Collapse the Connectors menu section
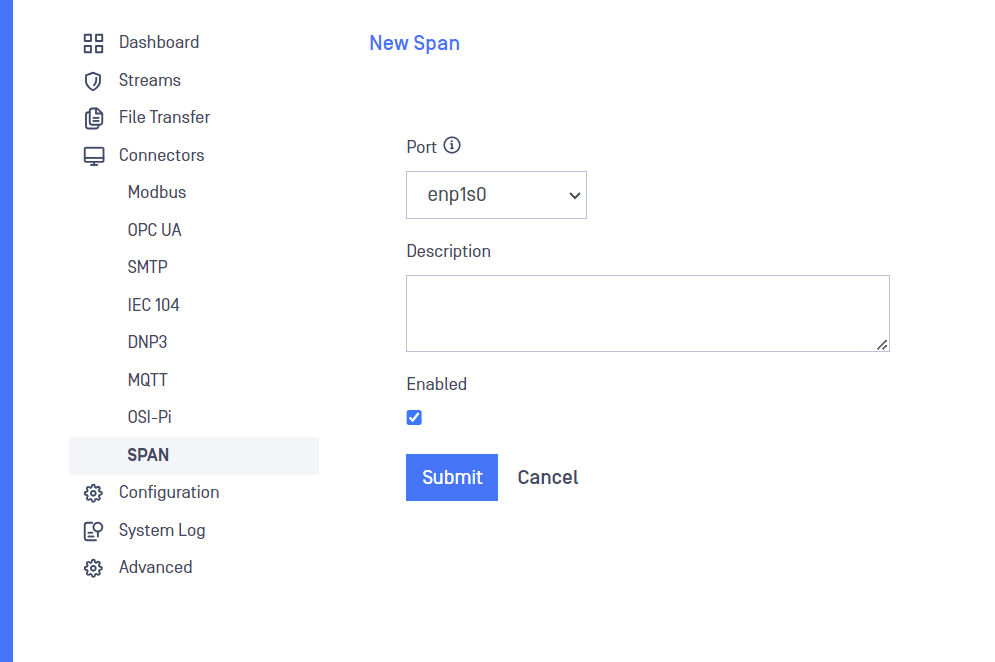Screen dimensions: 995x662 (x=161, y=156)
